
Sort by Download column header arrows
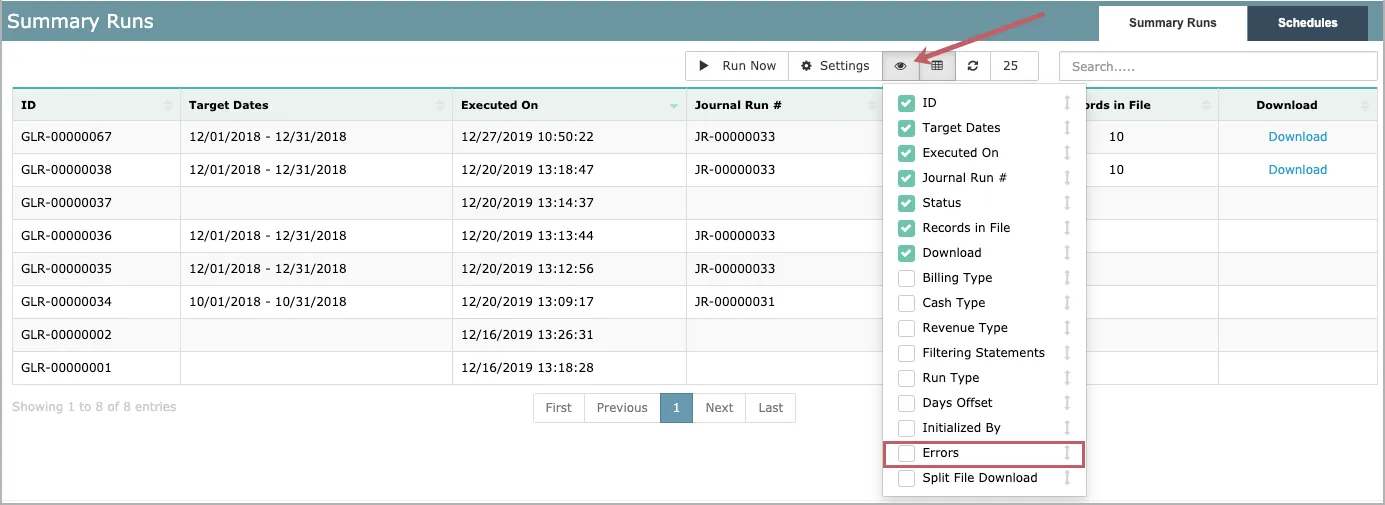tap(1366, 105)
